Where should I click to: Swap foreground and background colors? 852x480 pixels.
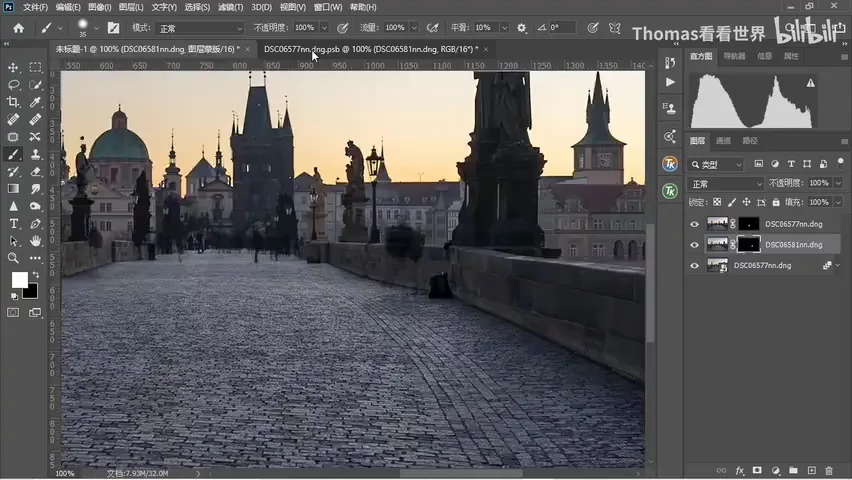35,275
